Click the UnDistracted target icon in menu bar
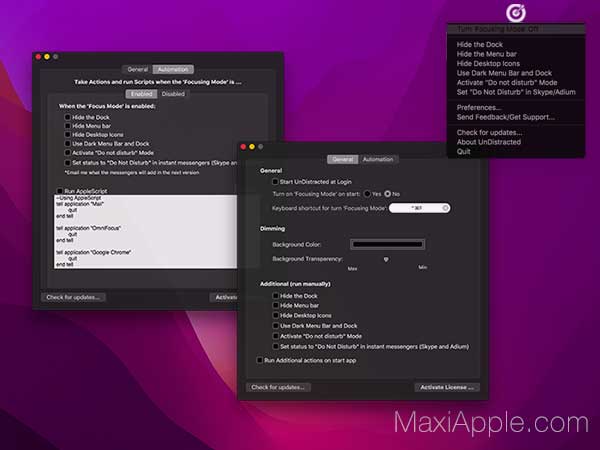 (515, 13)
